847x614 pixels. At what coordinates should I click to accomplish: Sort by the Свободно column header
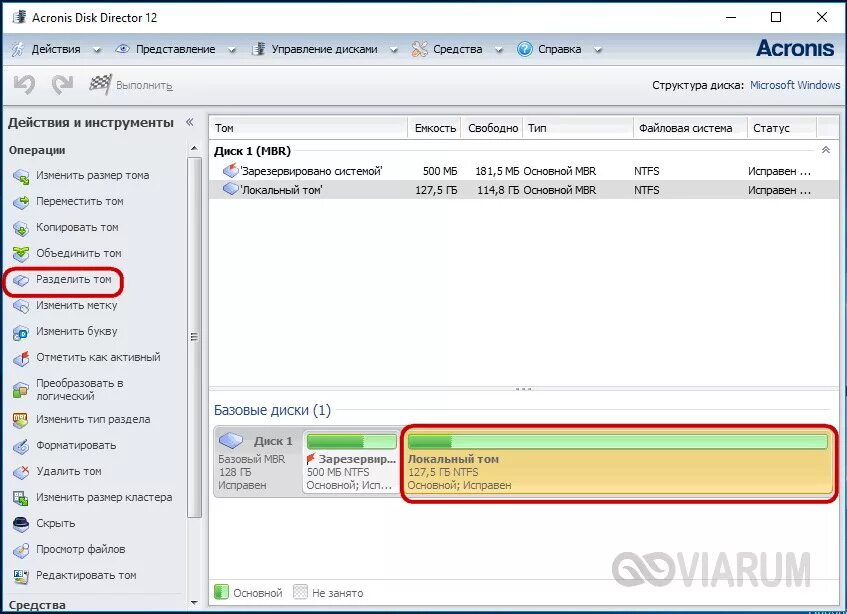coord(492,128)
